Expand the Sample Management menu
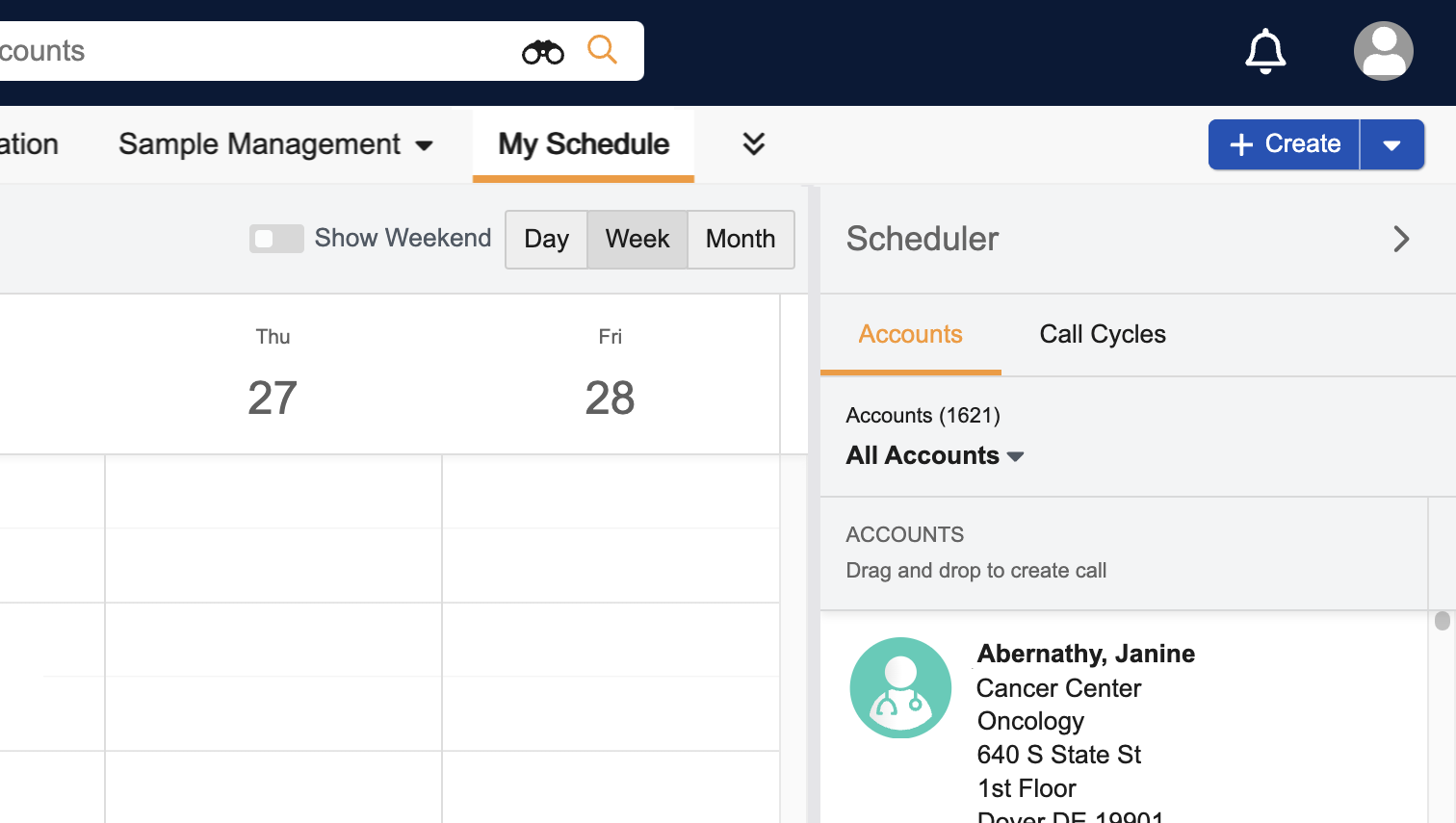1456x823 pixels. pos(275,144)
